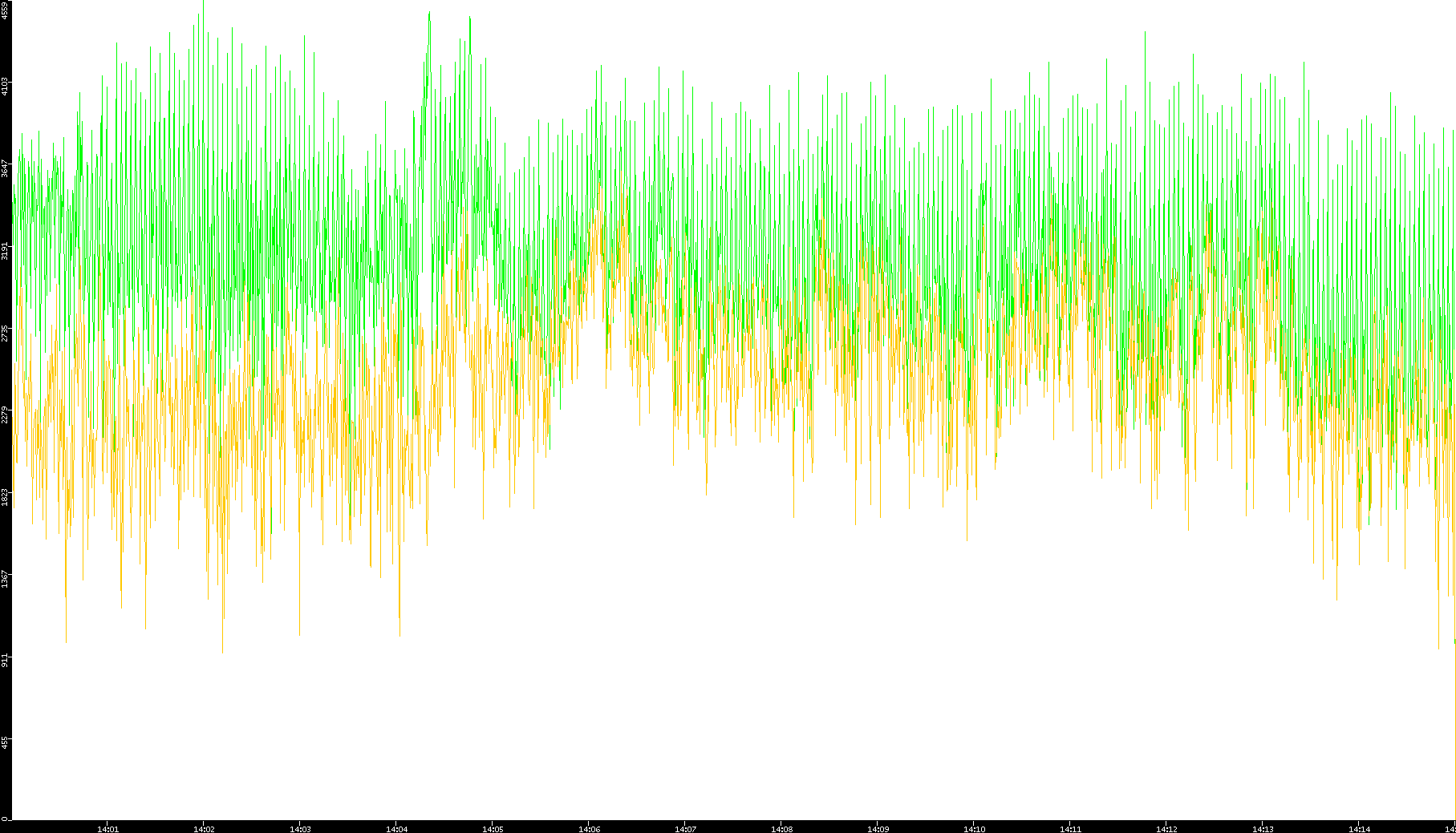Image resolution: width=1456 pixels, height=833 pixels.
Task: Select the 14:03 time axis label
Action: tap(300, 829)
